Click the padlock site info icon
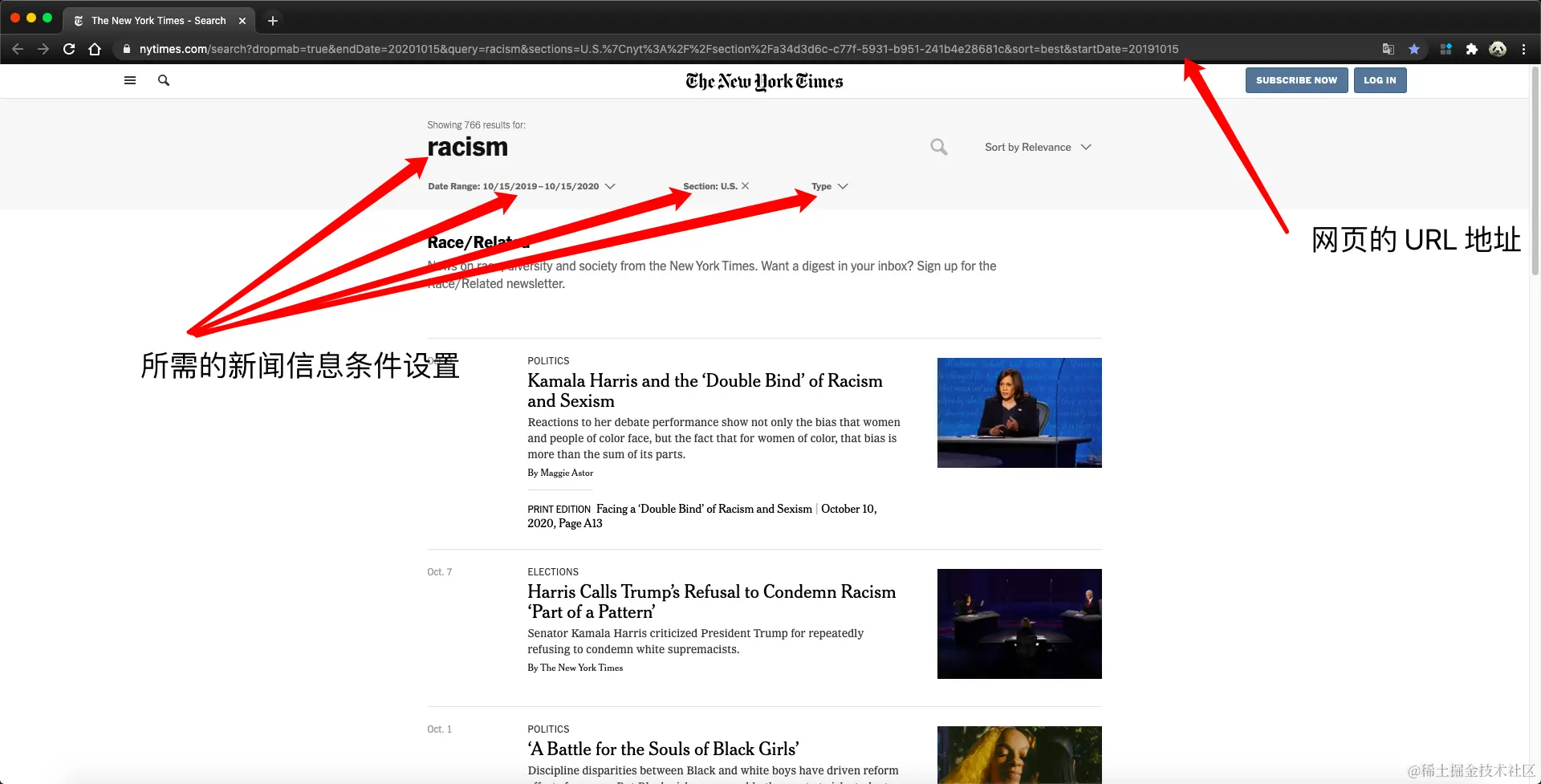Viewport: 1541px width, 784px height. point(126,49)
